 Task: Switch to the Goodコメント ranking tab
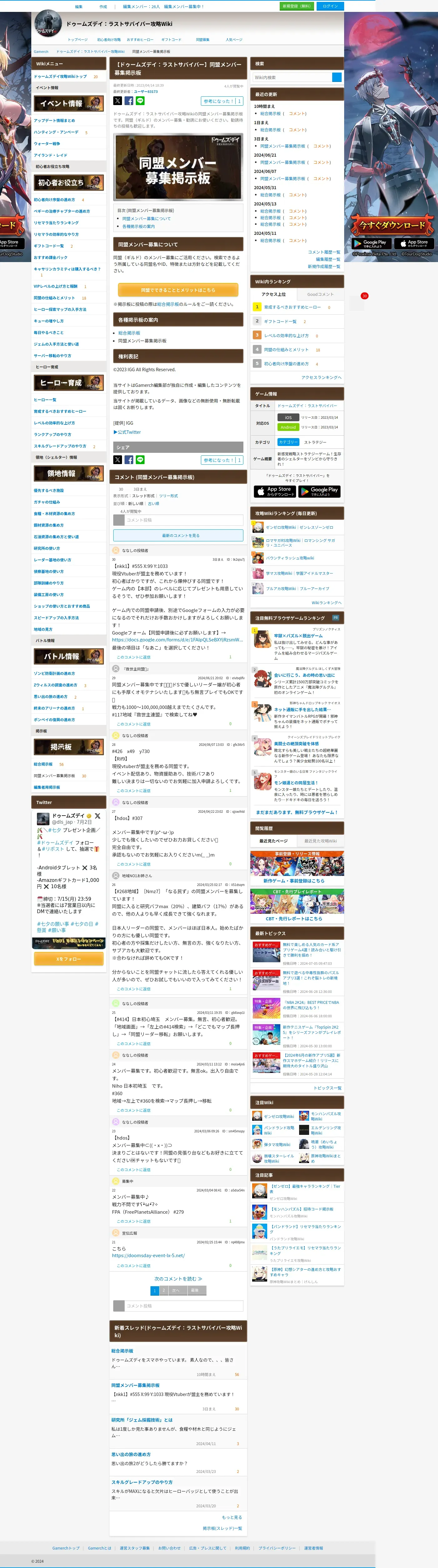320,295
